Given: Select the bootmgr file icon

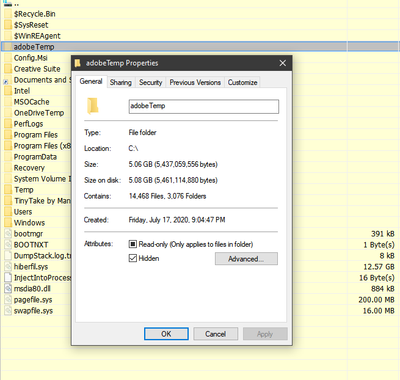Looking at the screenshot, I should [x=8, y=234].
